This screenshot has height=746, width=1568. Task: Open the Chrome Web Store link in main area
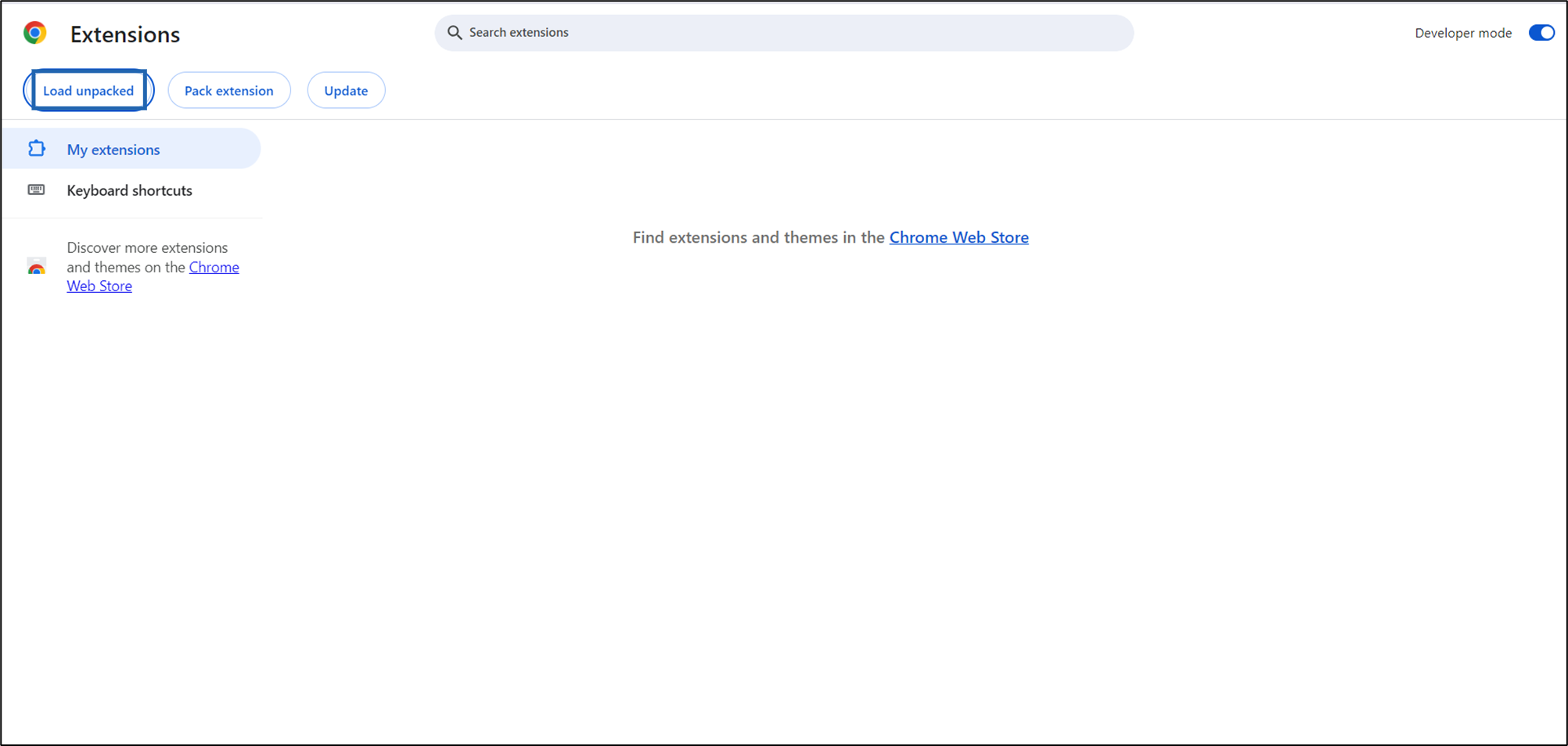(x=958, y=237)
